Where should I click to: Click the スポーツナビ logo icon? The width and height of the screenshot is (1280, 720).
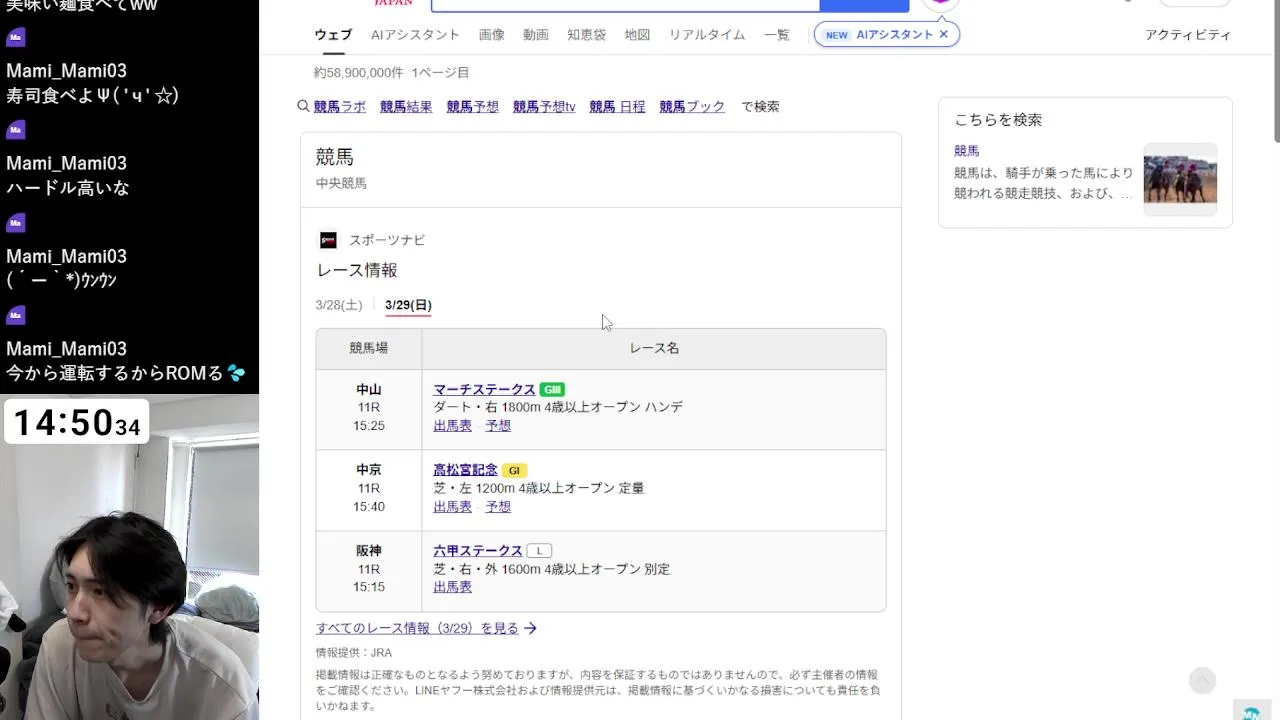tap(328, 240)
